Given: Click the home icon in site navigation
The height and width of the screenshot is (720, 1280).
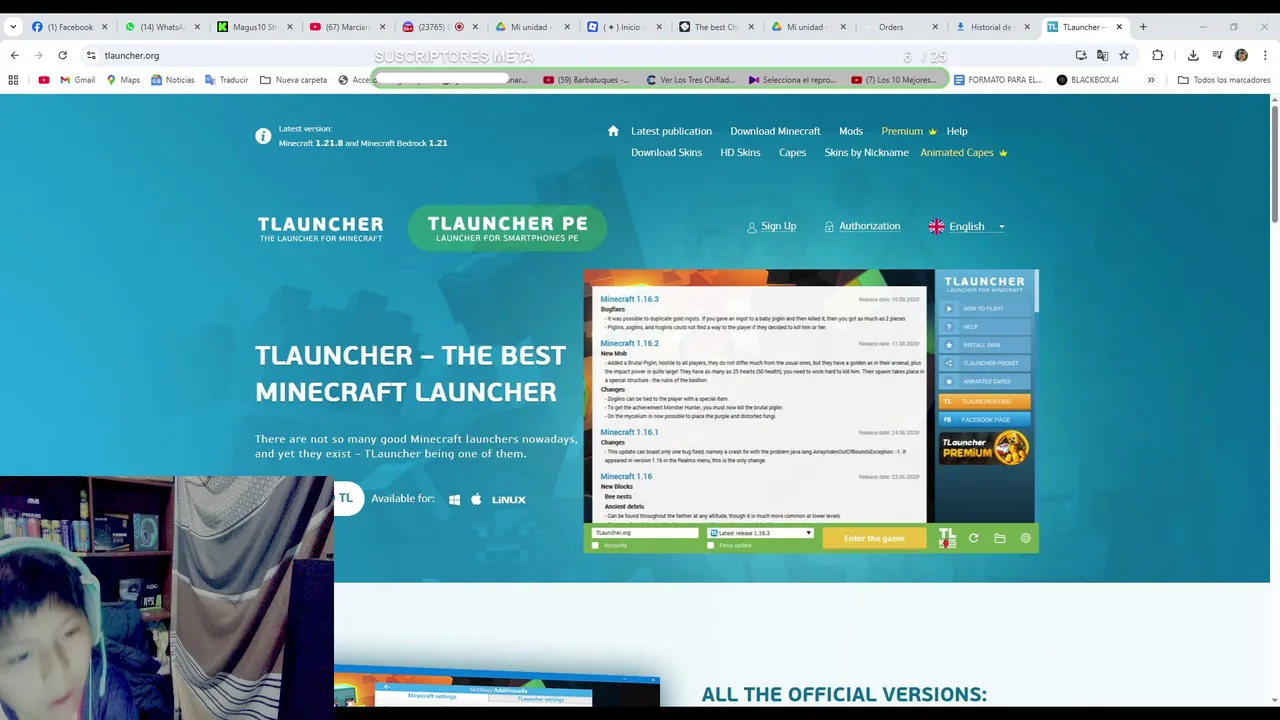Looking at the screenshot, I should pyautogui.click(x=613, y=131).
